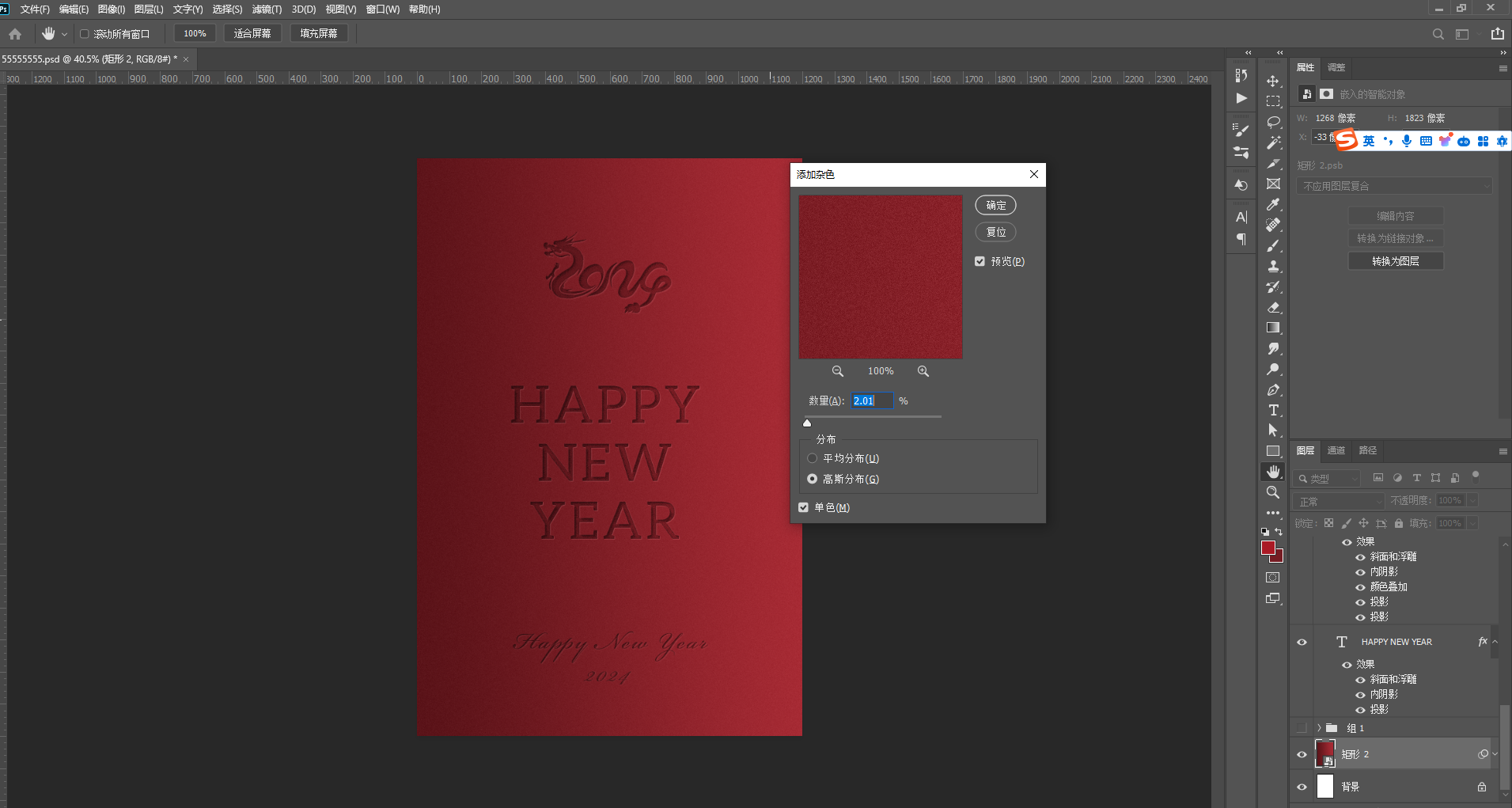Uncheck the 单色 monochromatic checkbox

pyautogui.click(x=803, y=507)
